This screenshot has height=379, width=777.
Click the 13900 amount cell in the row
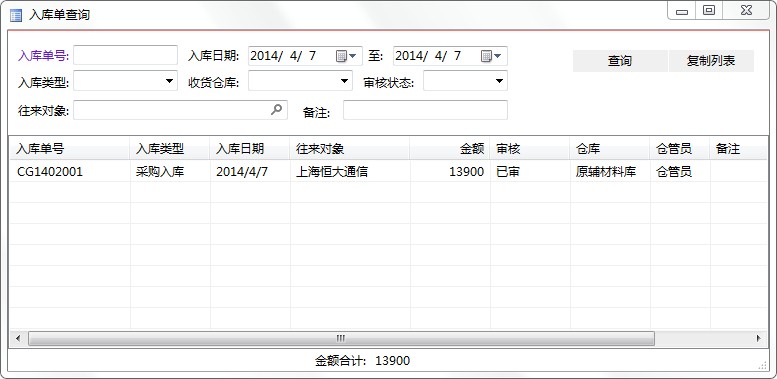[x=450, y=171]
